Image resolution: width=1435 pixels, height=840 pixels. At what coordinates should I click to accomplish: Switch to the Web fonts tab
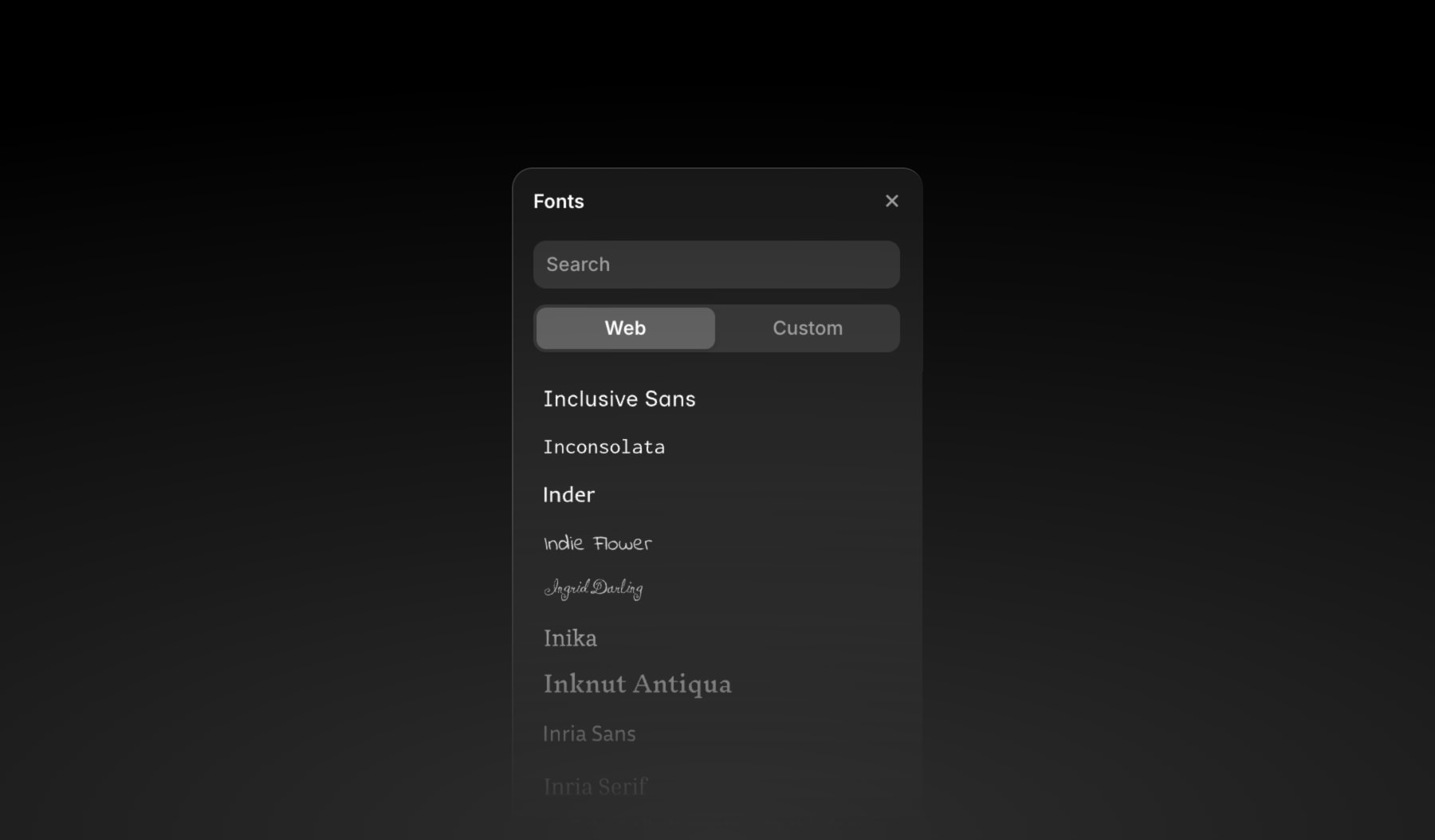pyautogui.click(x=625, y=328)
